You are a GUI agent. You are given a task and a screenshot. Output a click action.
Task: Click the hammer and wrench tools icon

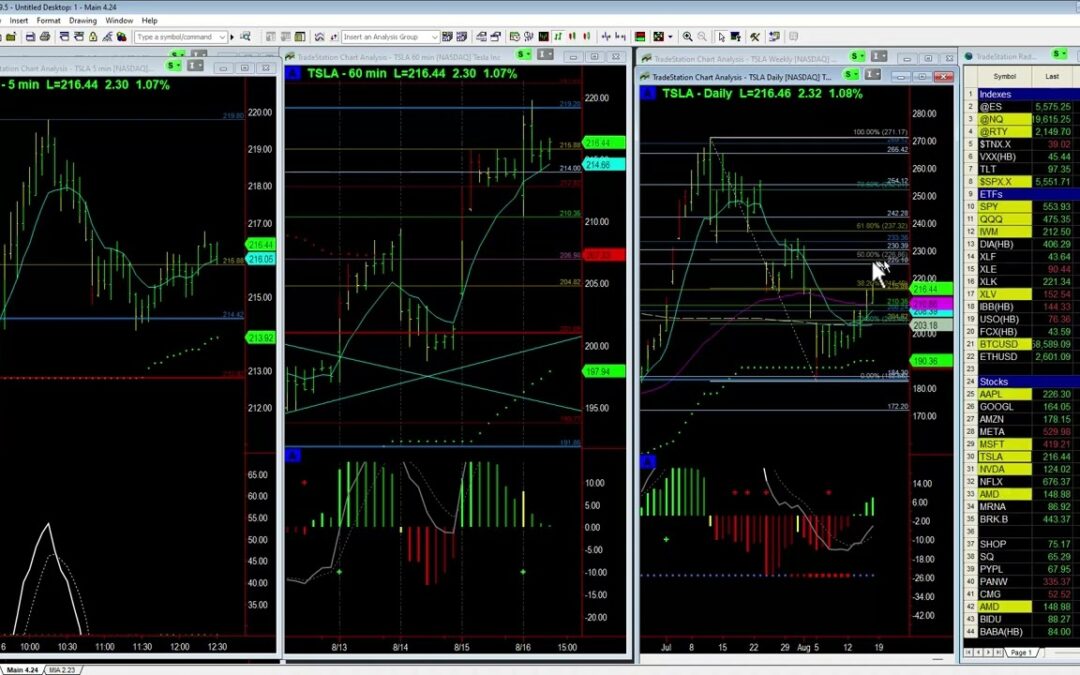755,37
